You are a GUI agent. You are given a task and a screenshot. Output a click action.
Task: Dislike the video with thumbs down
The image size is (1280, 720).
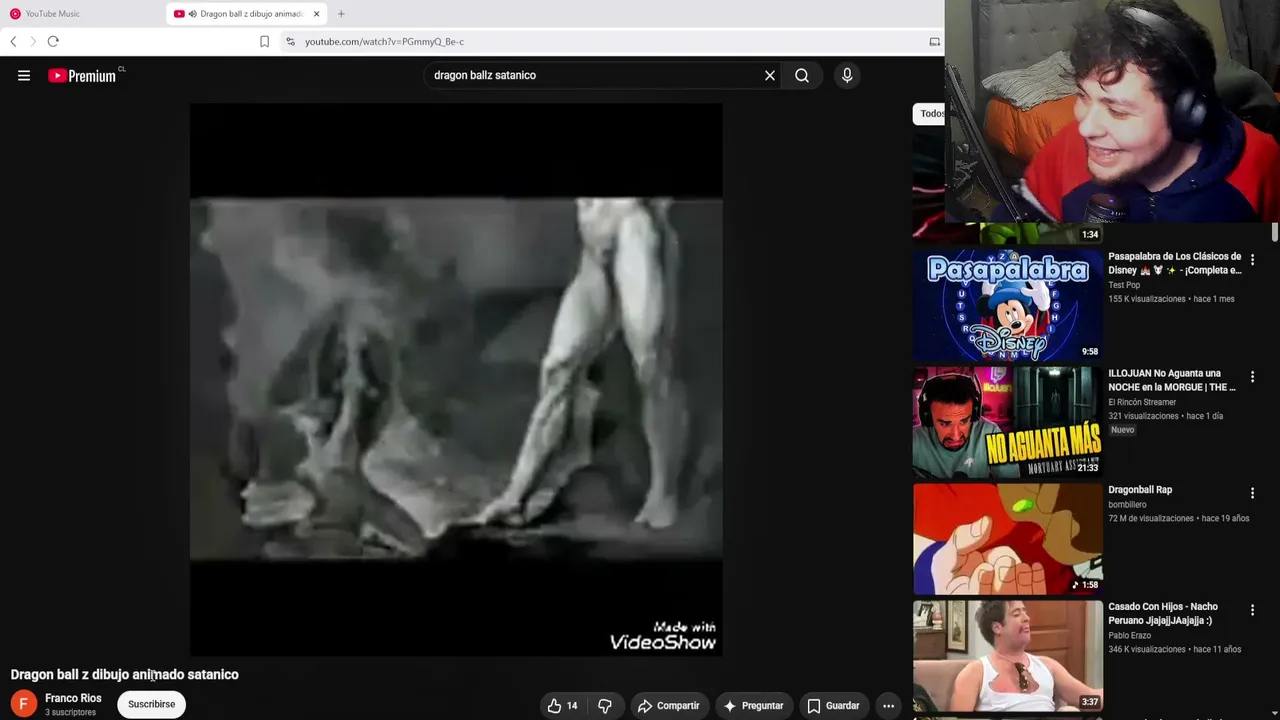(605, 706)
